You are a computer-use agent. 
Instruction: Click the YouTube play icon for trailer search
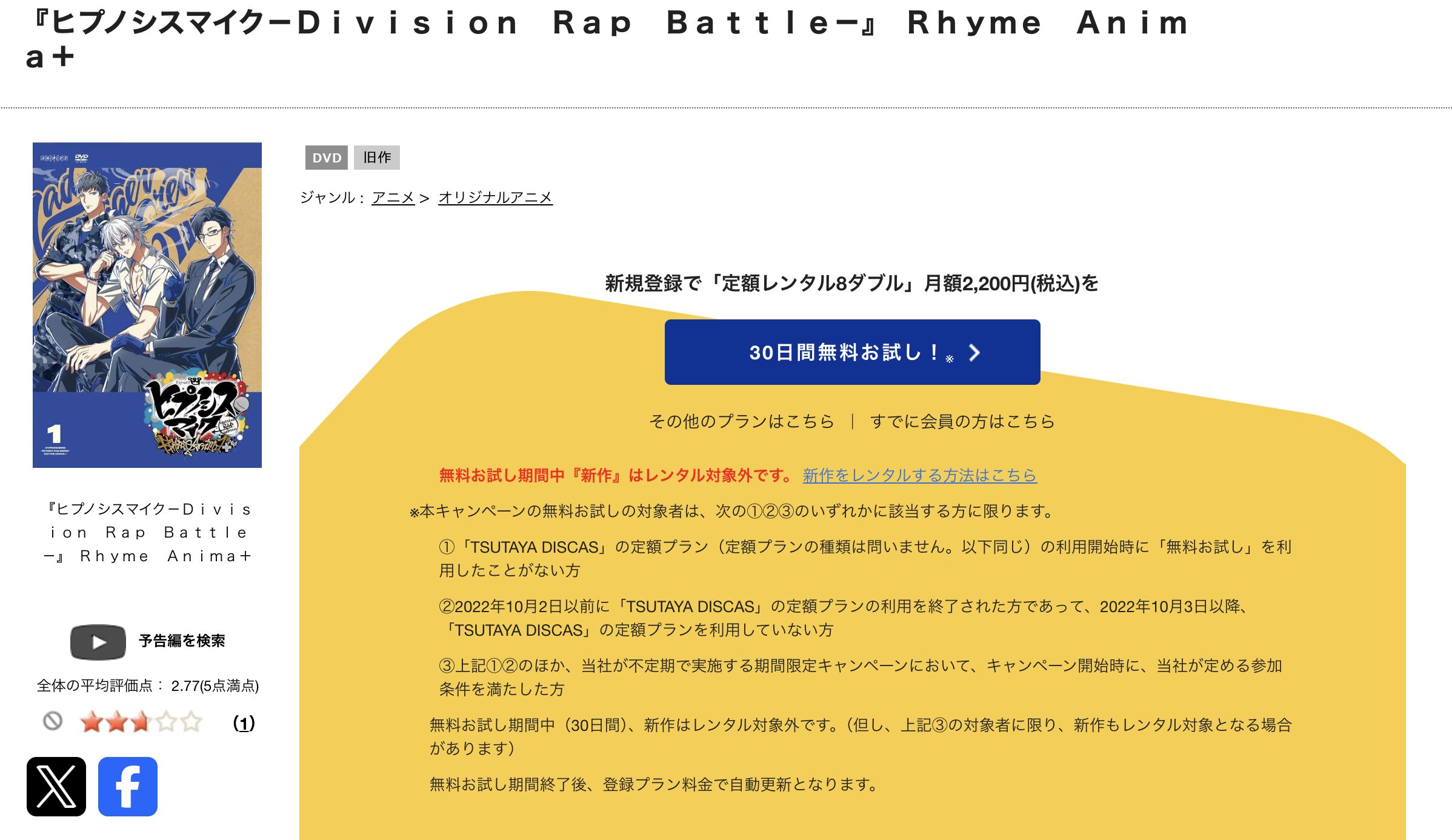click(98, 642)
